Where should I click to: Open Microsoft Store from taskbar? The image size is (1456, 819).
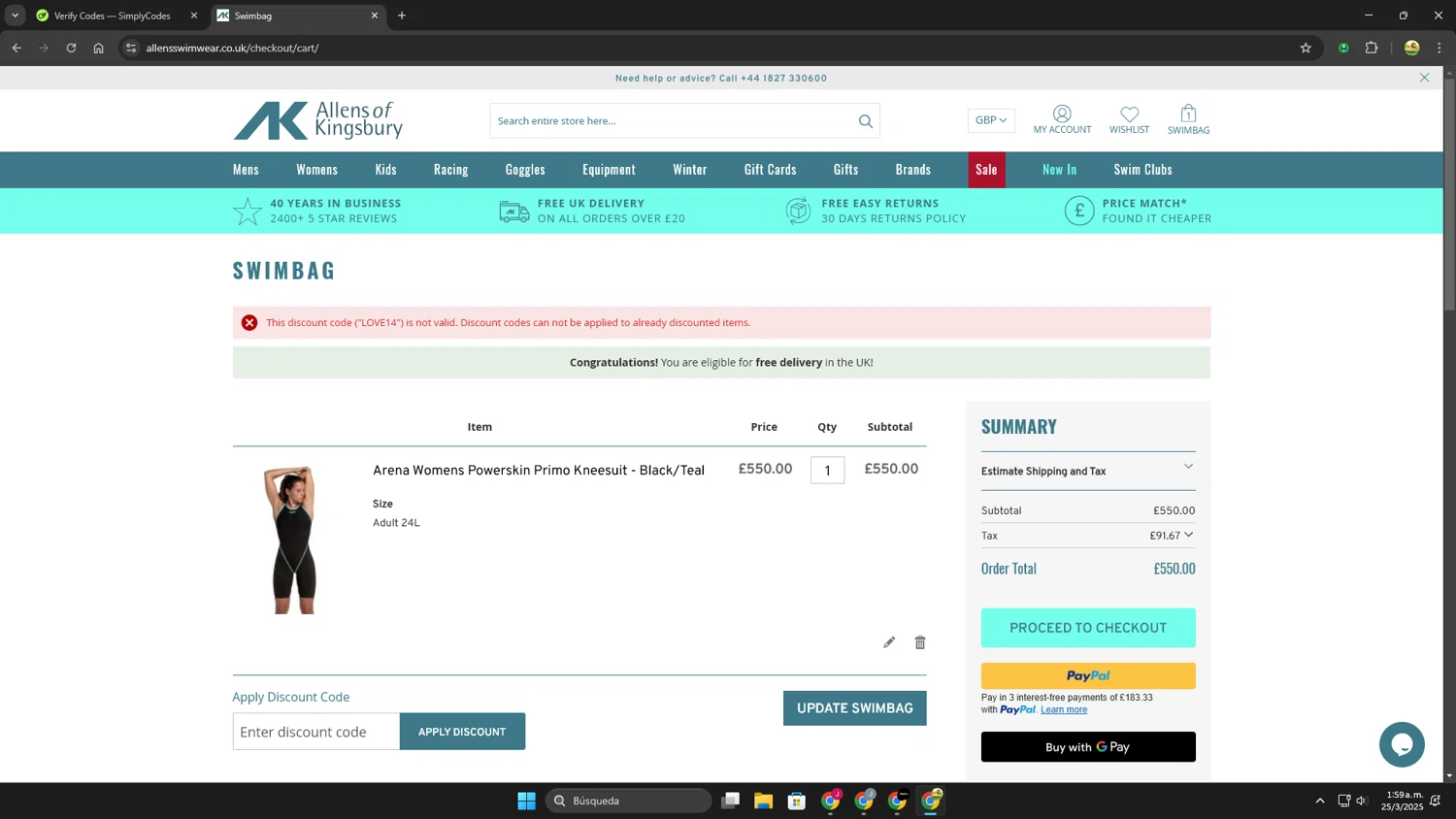click(x=796, y=801)
